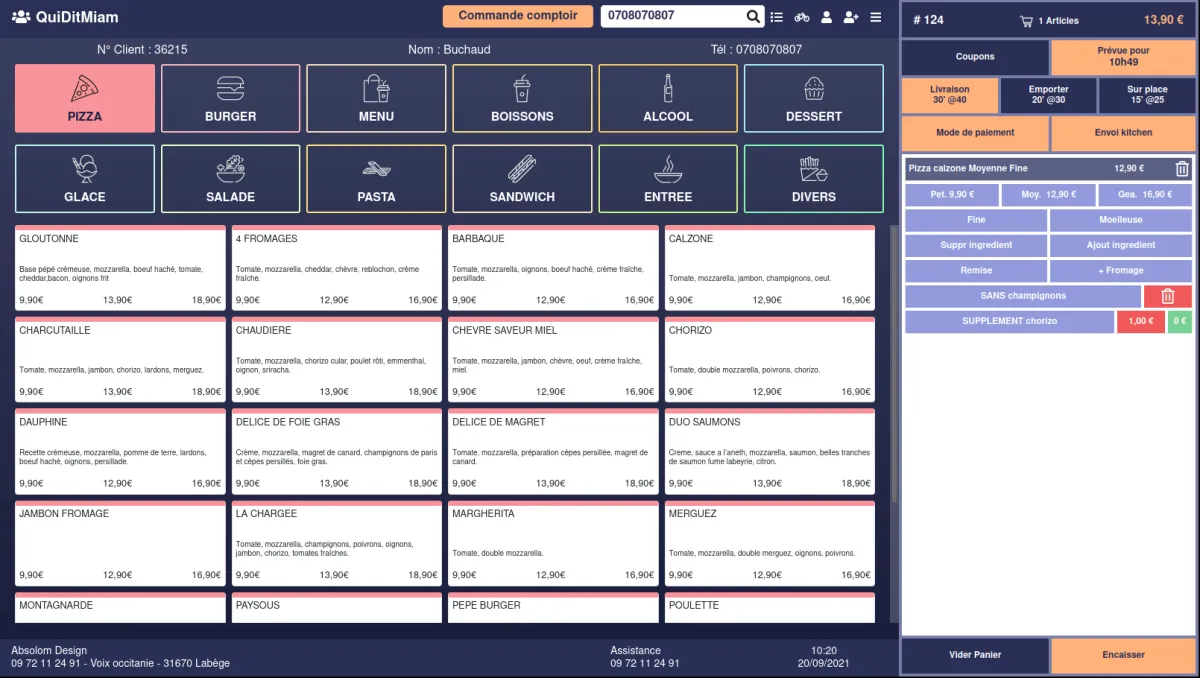The image size is (1200, 678).
Task: Click the Encaisser button
Action: point(1123,656)
